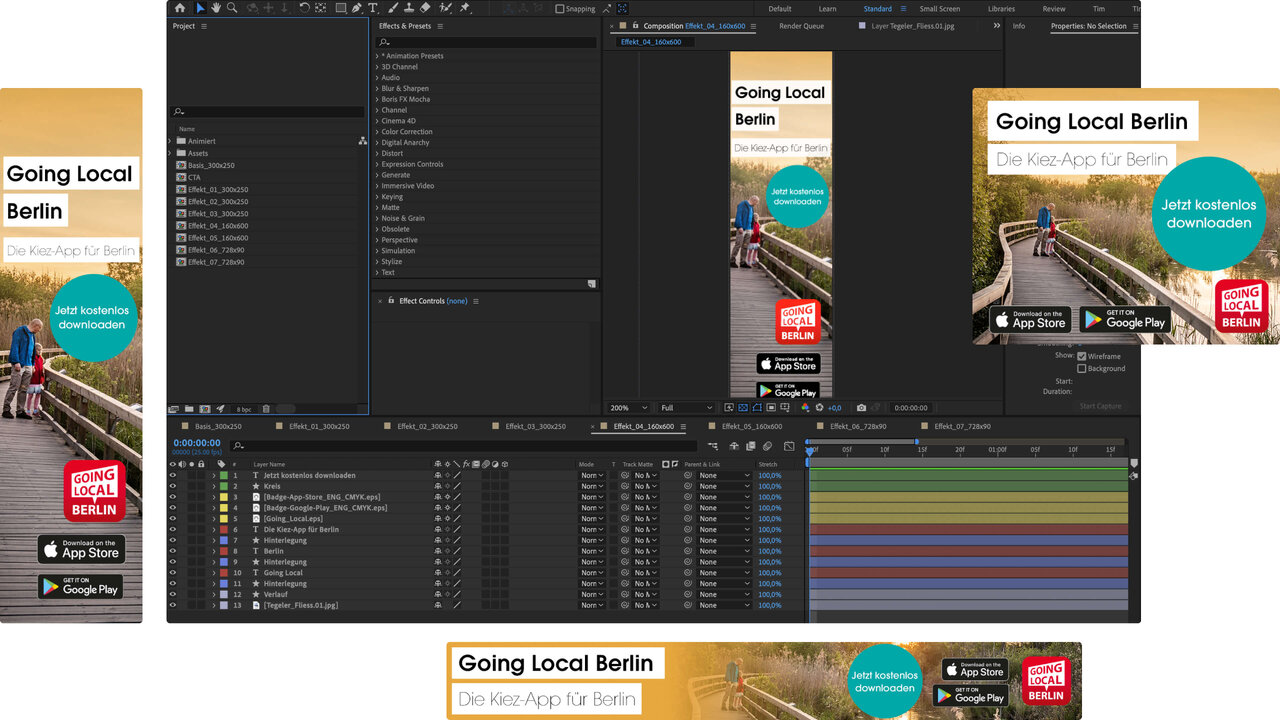The image size is (1280, 720).
Task: Toggle the Background checkbox
Action: pyautogui.click(x=1081, y=368)
